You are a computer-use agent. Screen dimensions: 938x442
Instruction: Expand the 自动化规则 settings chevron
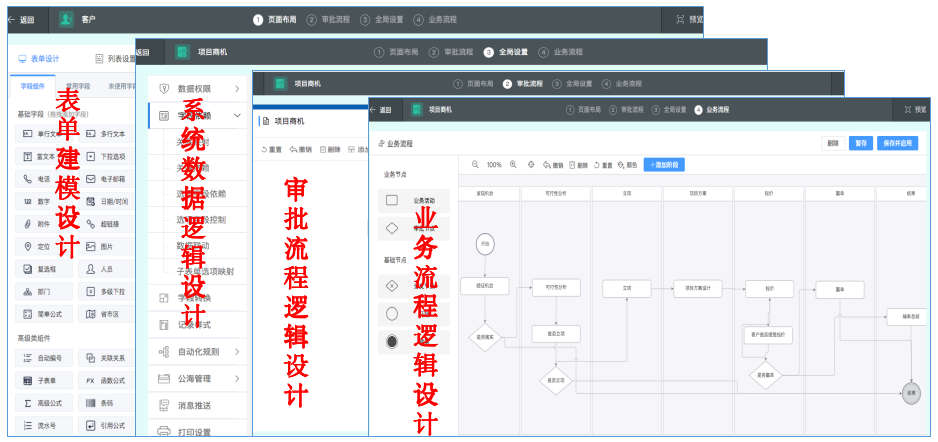[237, 352]
